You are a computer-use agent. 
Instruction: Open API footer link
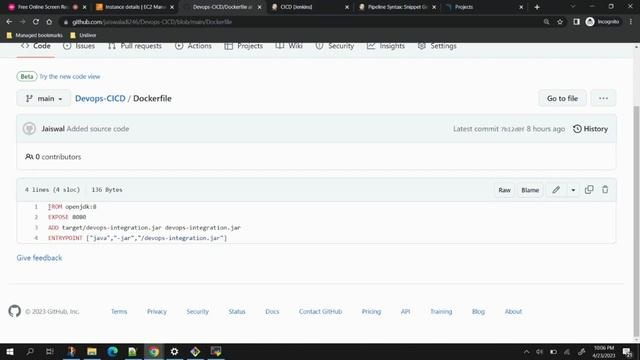click(x=405, y=311)
